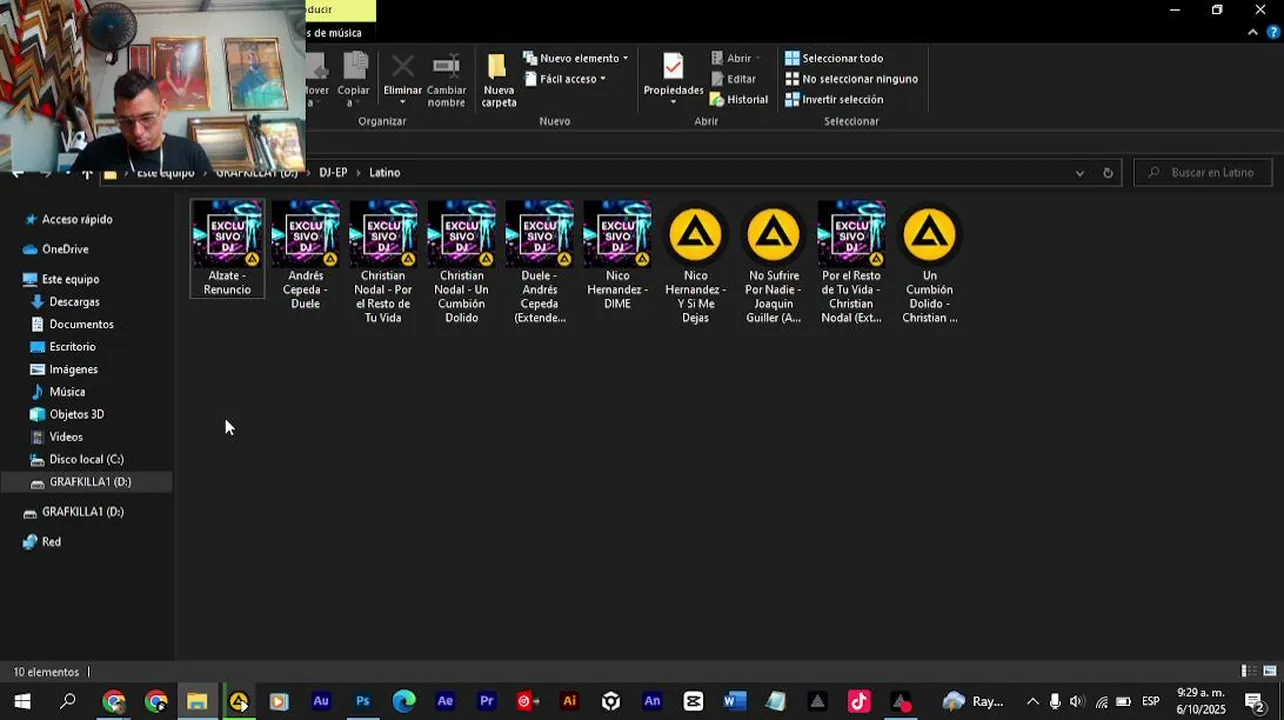This screenshot has width=1284, height=720.
Task: Select file Nico Hernandez - Y Si Me Dejas
Action: (x=696, y=263)
